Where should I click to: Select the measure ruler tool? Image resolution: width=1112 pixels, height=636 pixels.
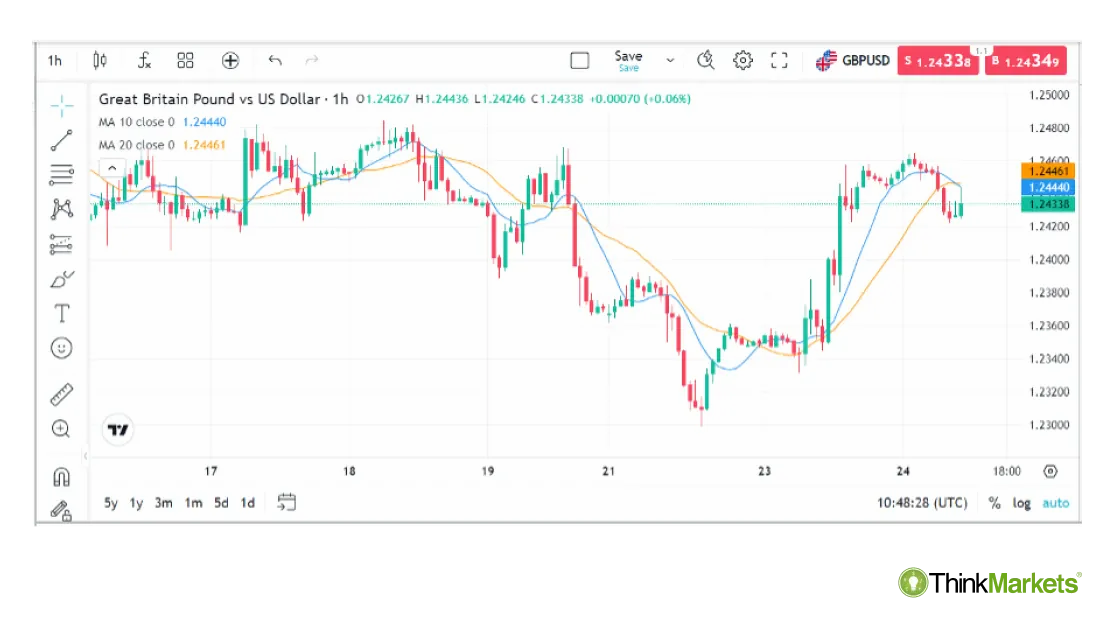click(x=61, y=393)
